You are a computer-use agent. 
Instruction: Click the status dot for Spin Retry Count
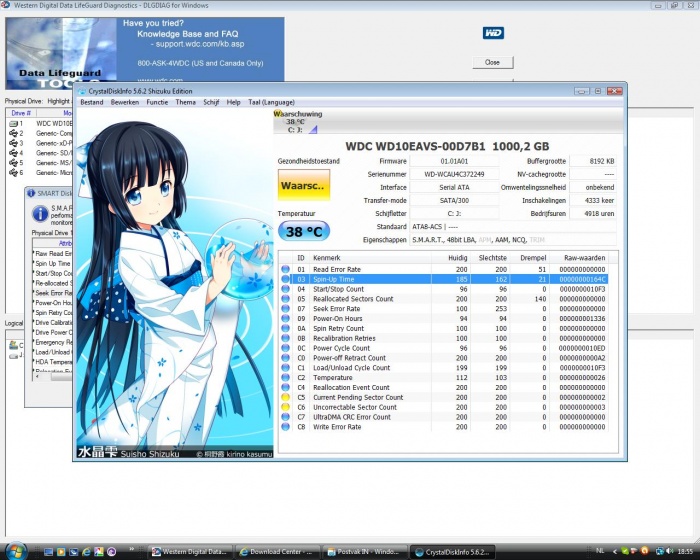tap(285, 328)
